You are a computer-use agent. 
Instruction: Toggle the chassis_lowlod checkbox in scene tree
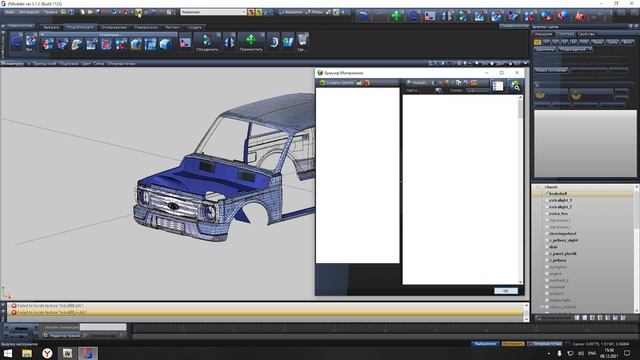click(547, 307)
